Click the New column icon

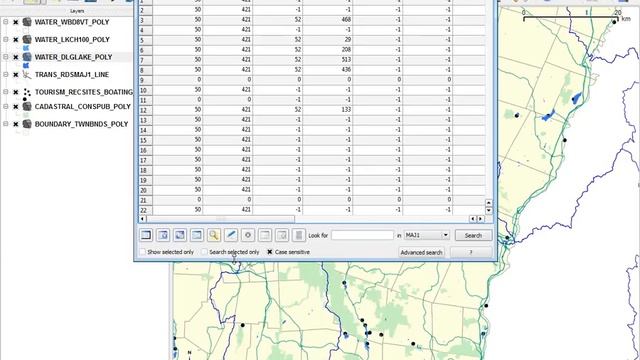[265, 235]
